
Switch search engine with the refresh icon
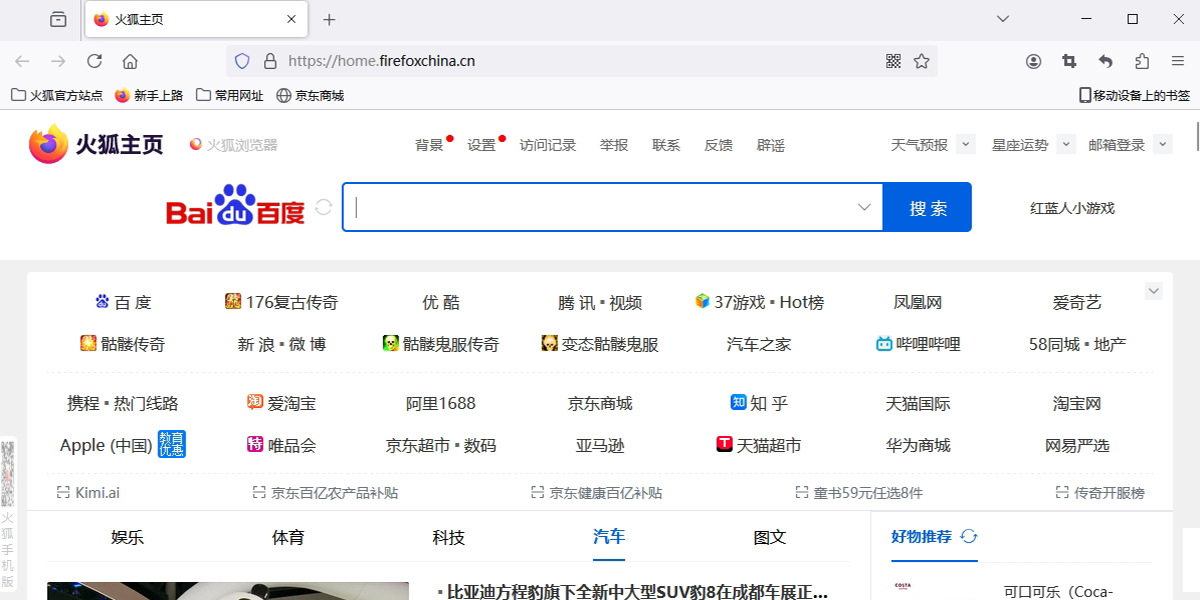[x=323, y=207]
